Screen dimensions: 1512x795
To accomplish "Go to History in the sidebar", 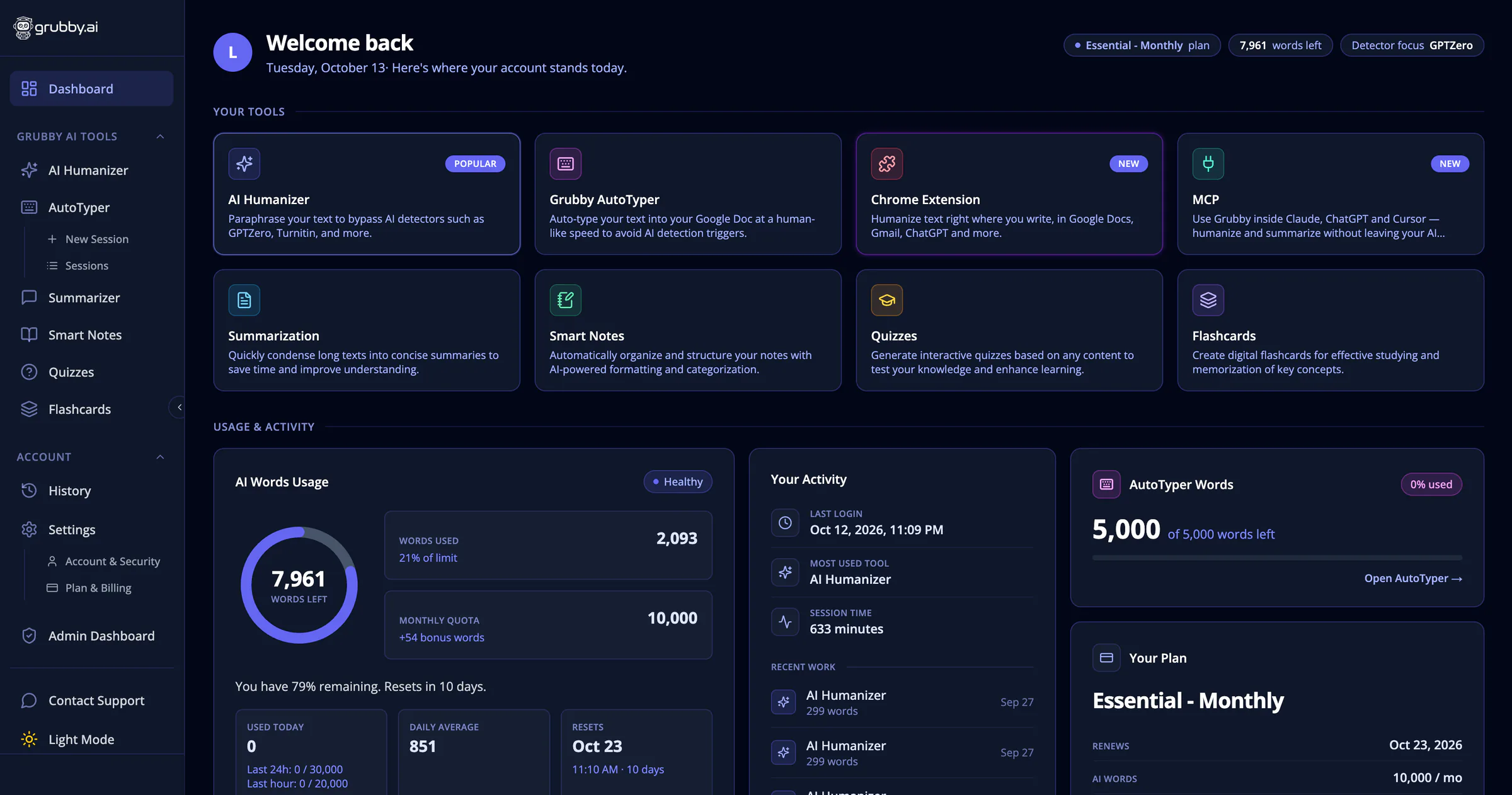I will click(x=92, y=490).
